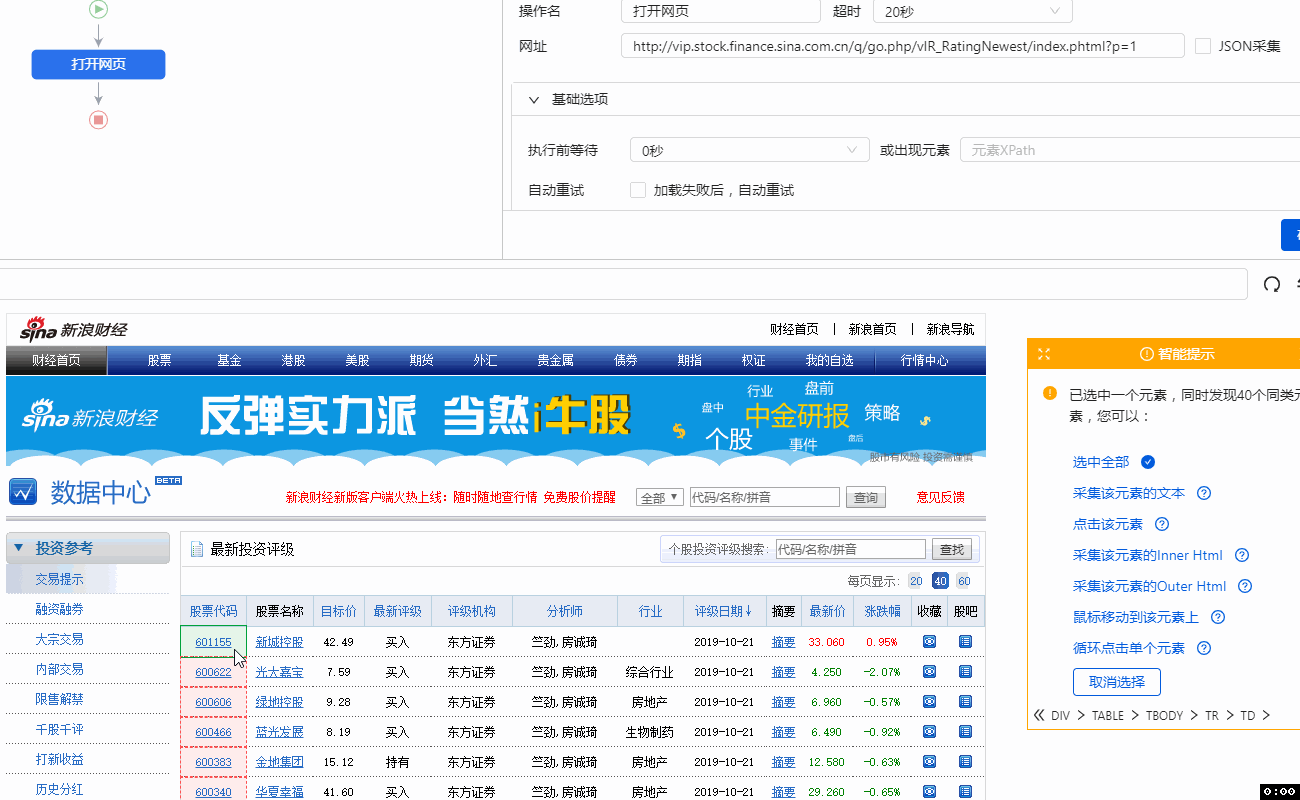This screenshot has height=800, width=1300.
Task: Click the 收藏 eye icon for 新城控股 row
Action: (x=929, y=642)
